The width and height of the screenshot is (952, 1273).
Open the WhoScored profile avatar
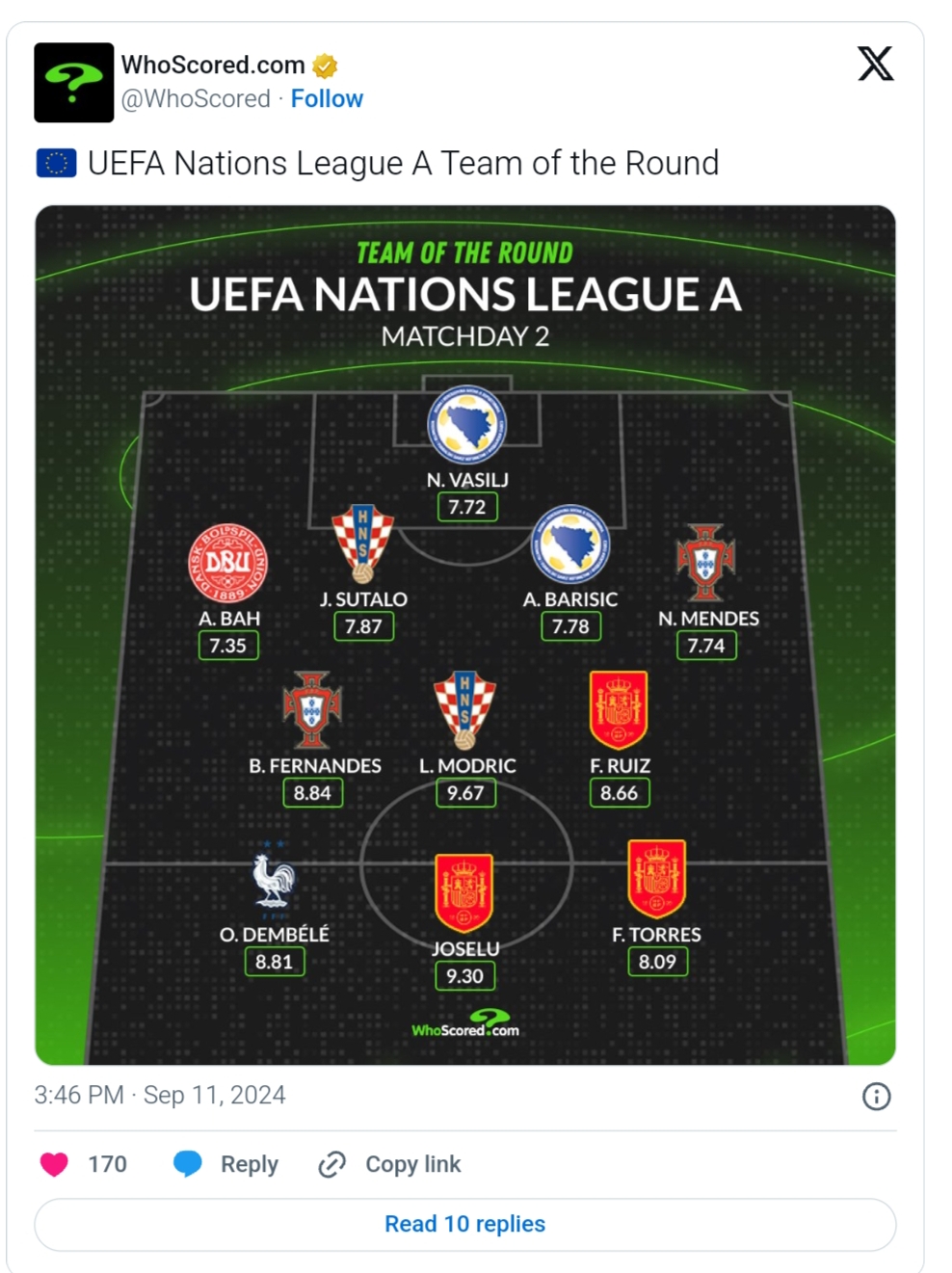(x=73, y=82)
